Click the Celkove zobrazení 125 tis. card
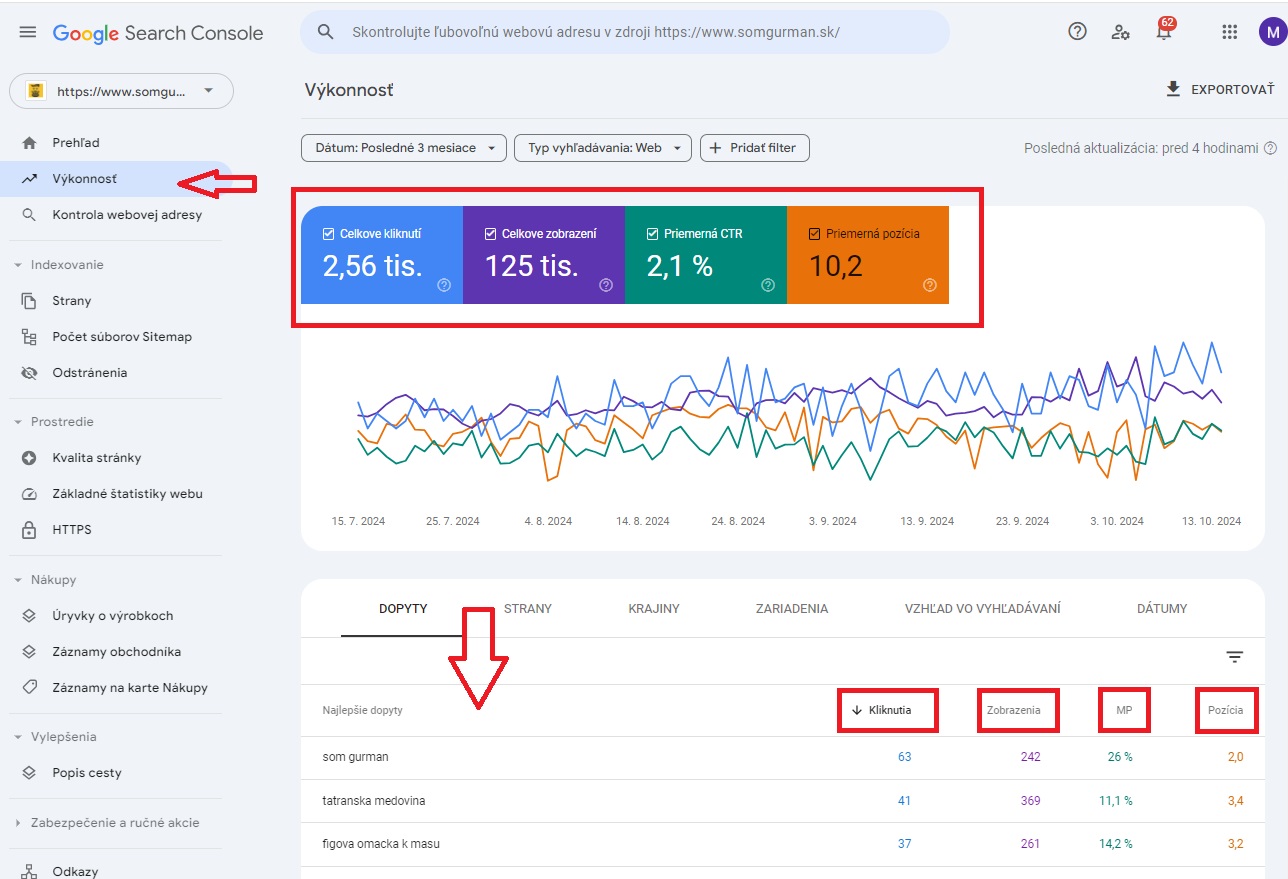The image size is (1288, 879). (x=544, y=255)
